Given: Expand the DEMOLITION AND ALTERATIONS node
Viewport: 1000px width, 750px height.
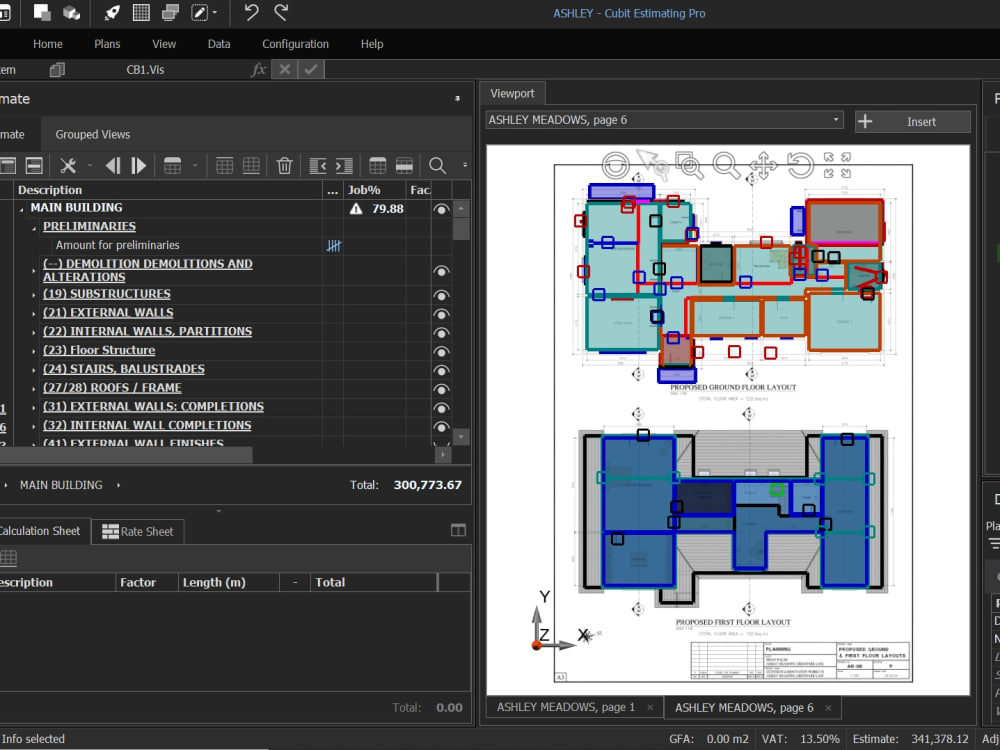Looking at the screenshot, I should click(34, 271).
